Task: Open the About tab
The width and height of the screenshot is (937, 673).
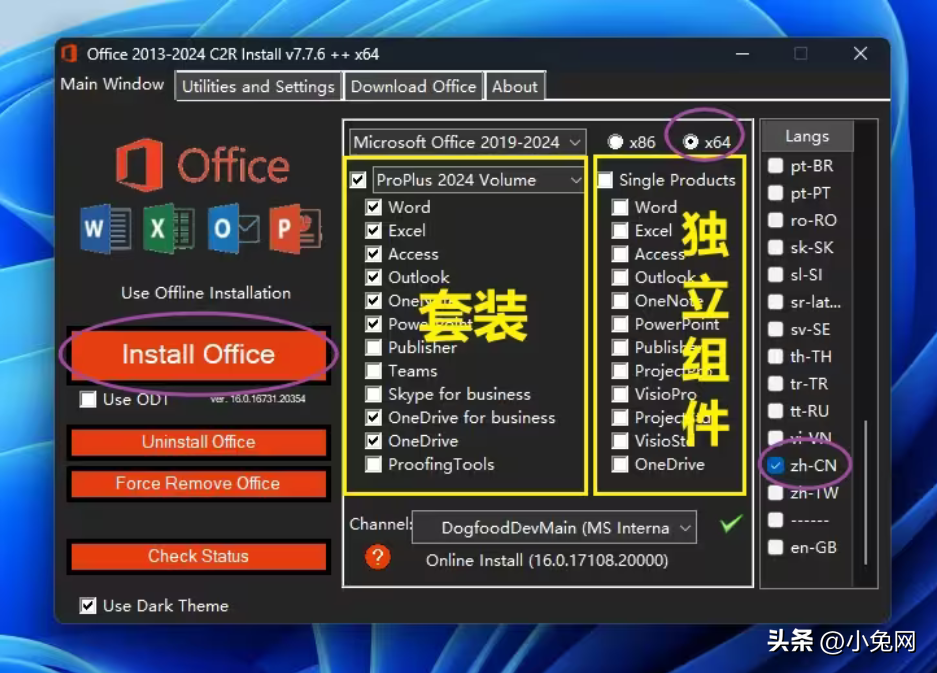Action: (x=515, y=87)
